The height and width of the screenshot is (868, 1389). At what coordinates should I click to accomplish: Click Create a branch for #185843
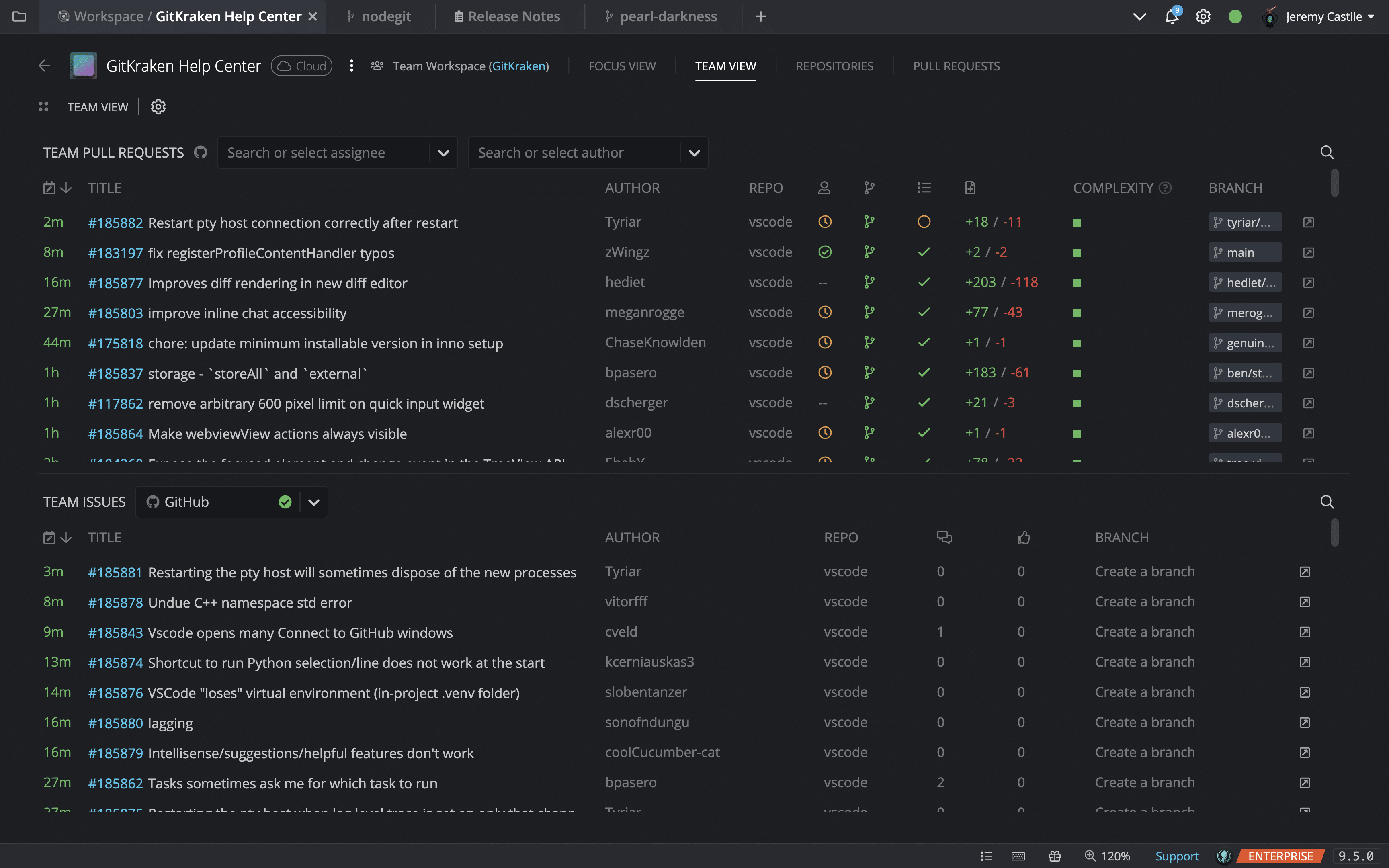[x=1145, y=632]
